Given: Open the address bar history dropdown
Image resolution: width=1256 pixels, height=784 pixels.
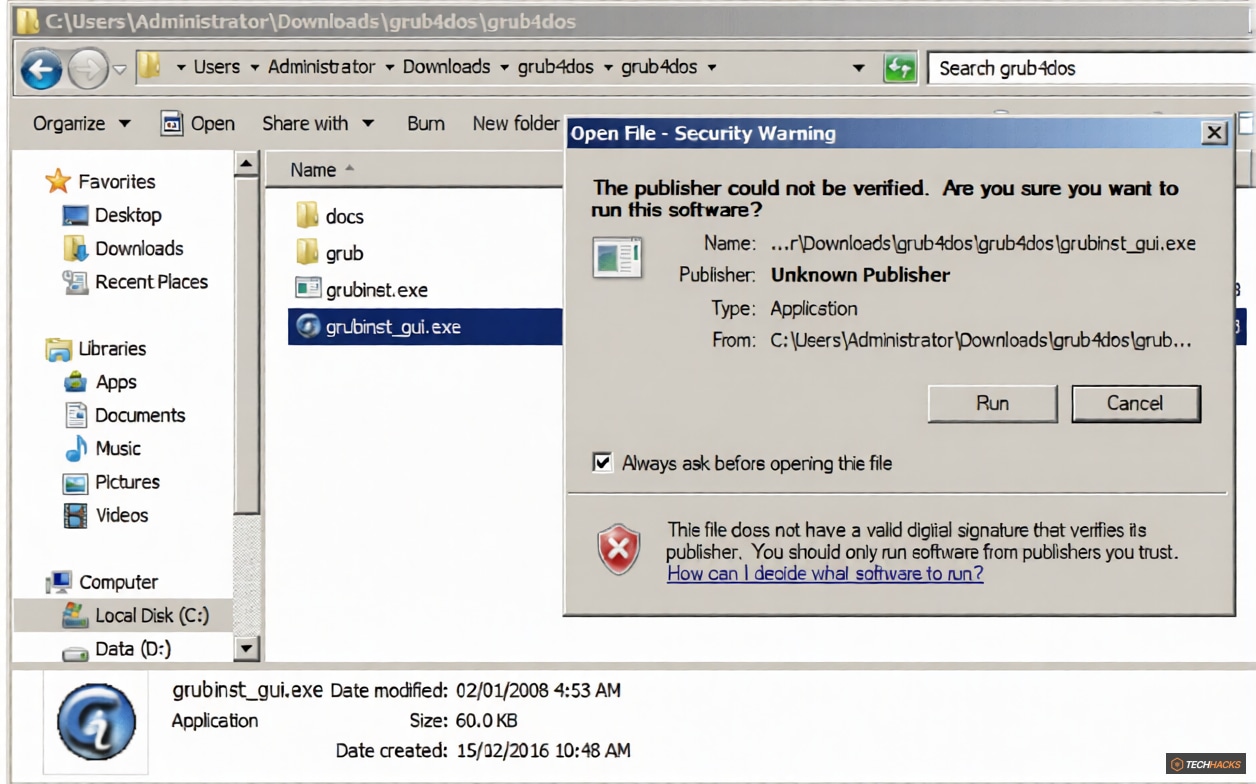Looking at the screenshot, I should (858, 68).
